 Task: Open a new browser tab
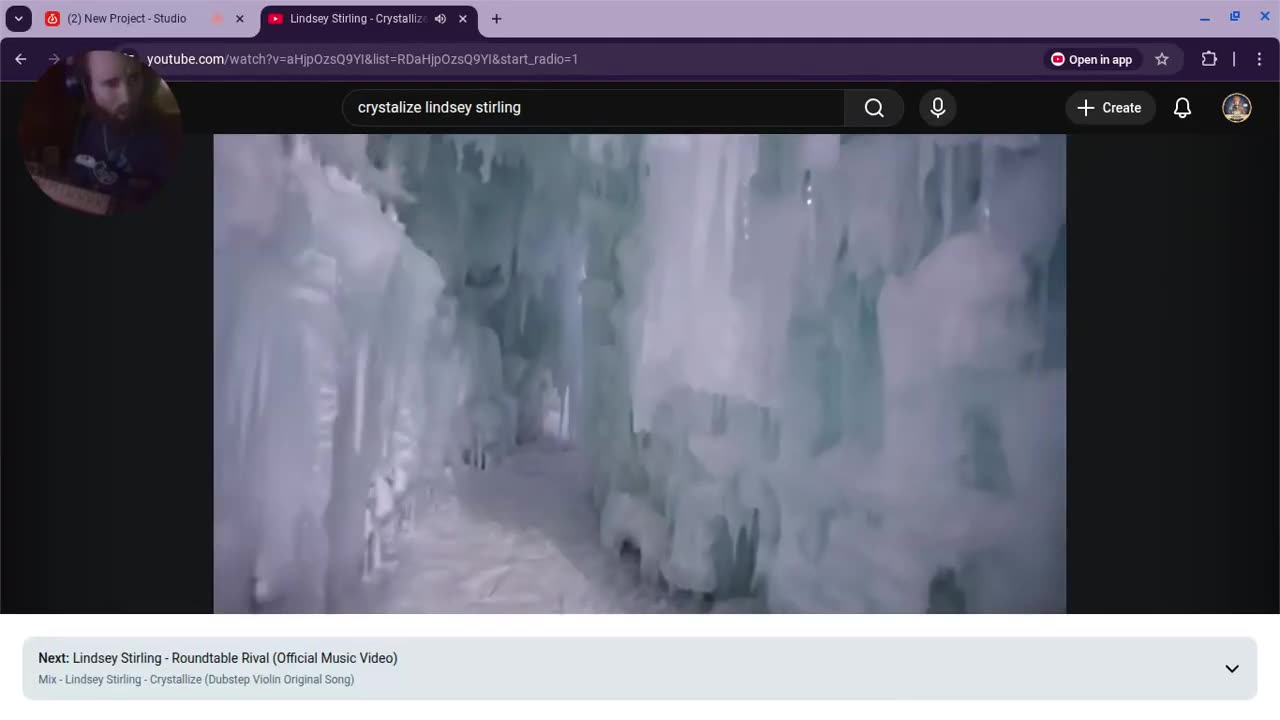point(496,18)
